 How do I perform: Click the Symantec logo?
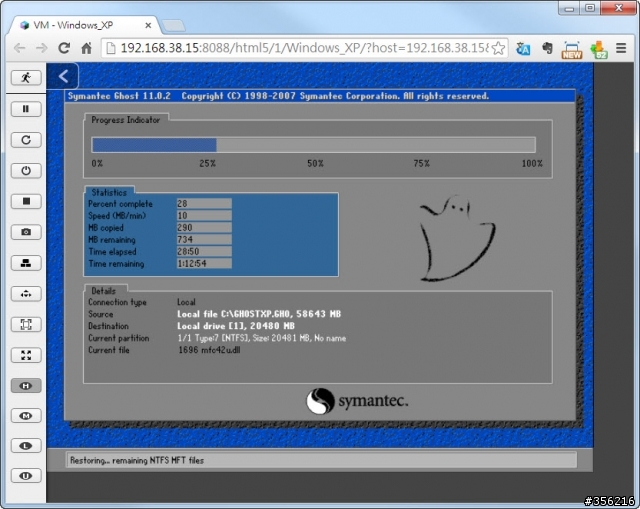coord(357,401)
